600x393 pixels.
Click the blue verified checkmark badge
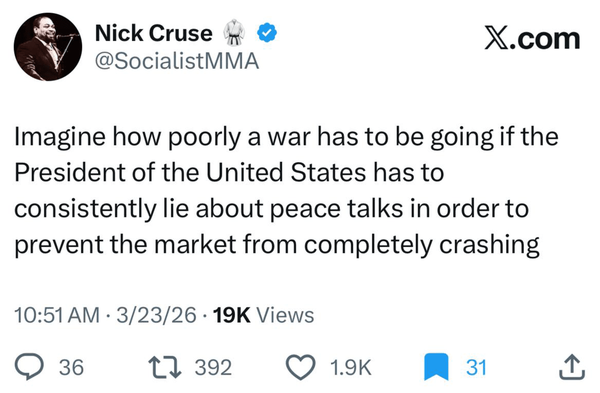(x=267, y=33)
